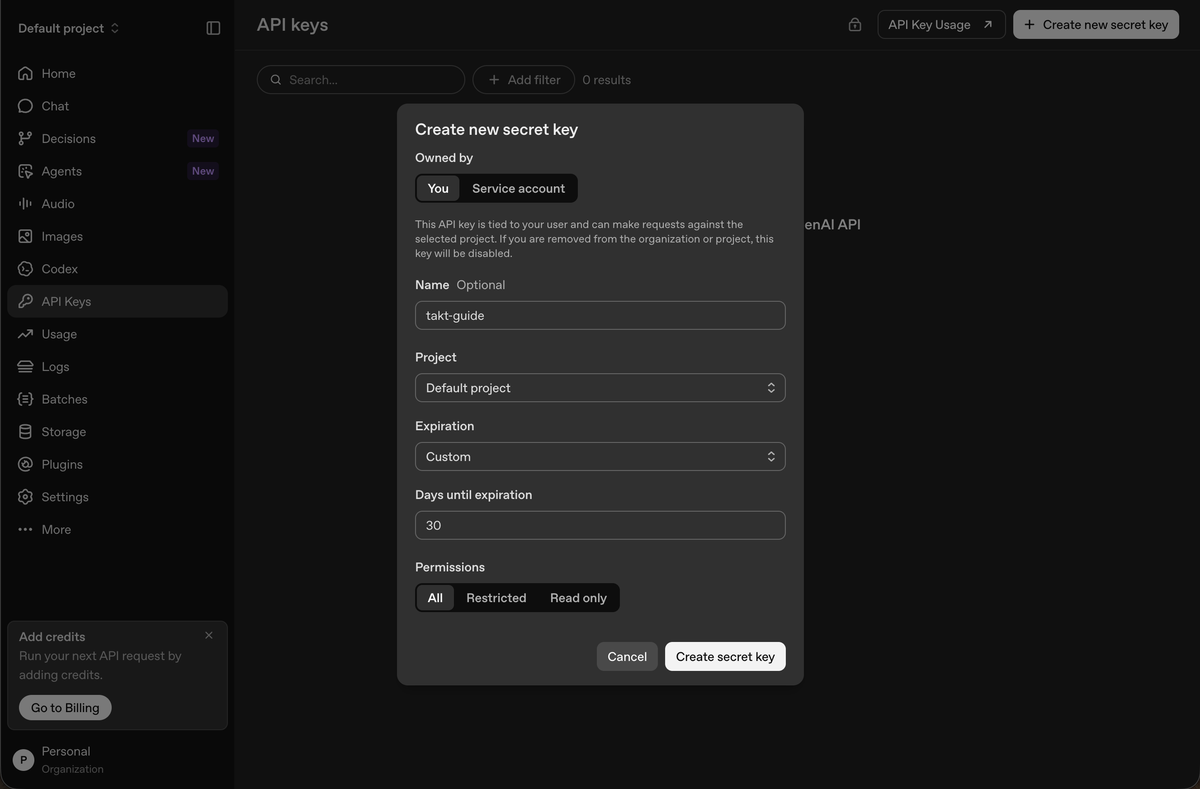Click the Personal organization avatar

tap(23, 760)
